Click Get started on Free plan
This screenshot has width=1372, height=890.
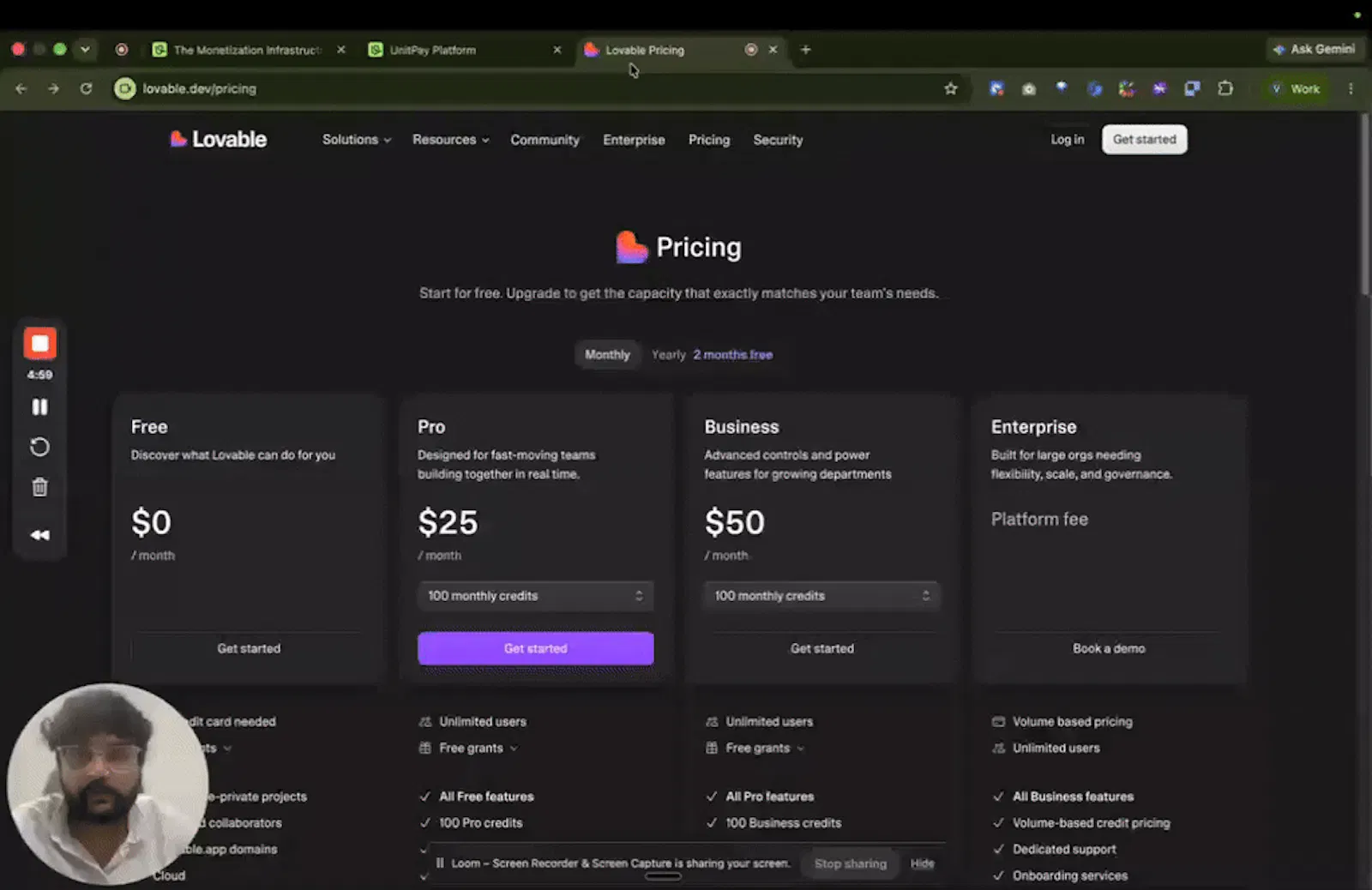pos(249,649)
